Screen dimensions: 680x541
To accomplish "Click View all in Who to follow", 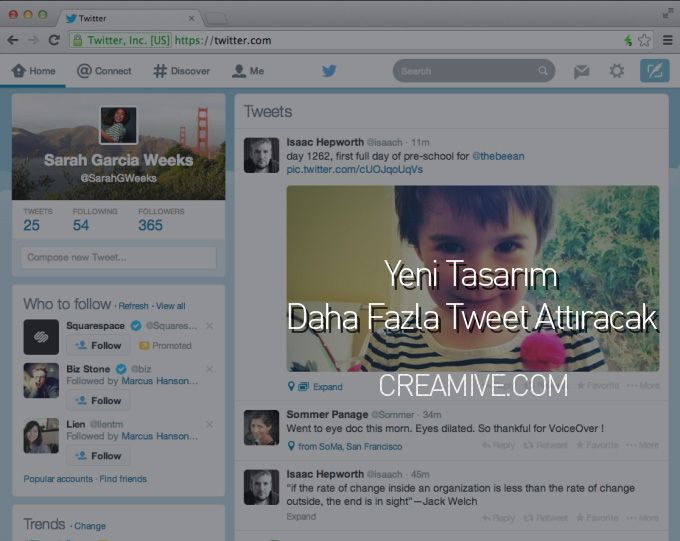I will [x=170, y=306].
